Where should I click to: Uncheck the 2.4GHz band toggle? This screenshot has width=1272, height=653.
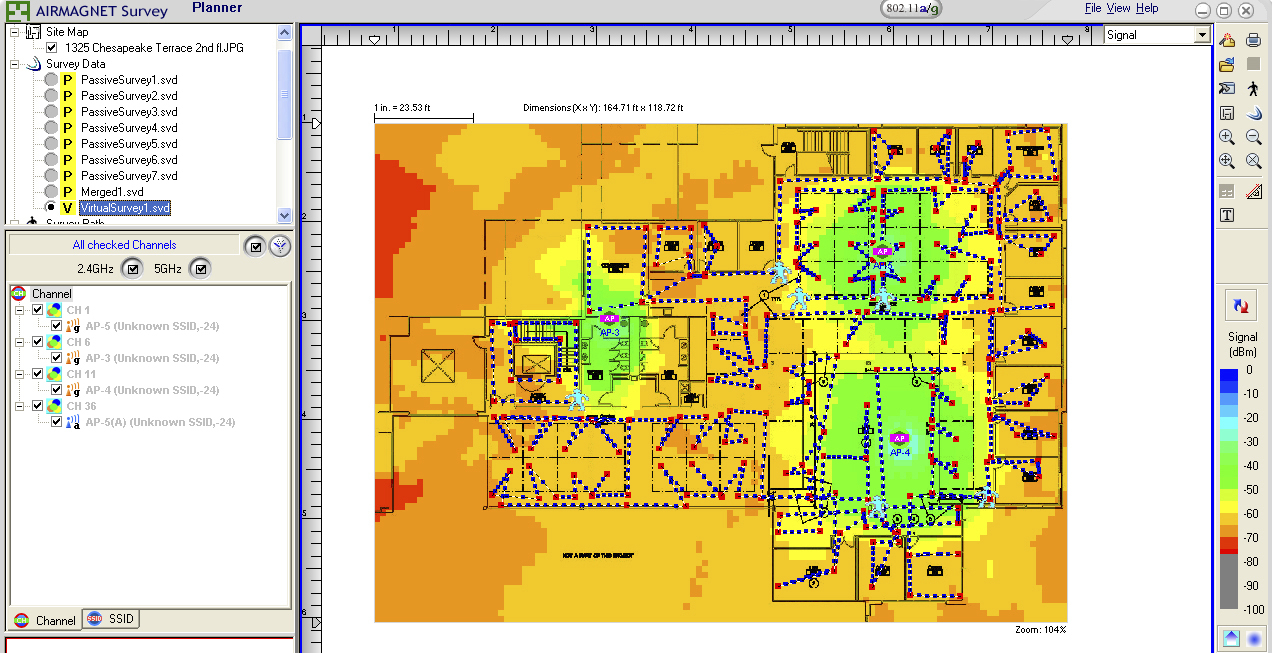[x=131, y=268]
